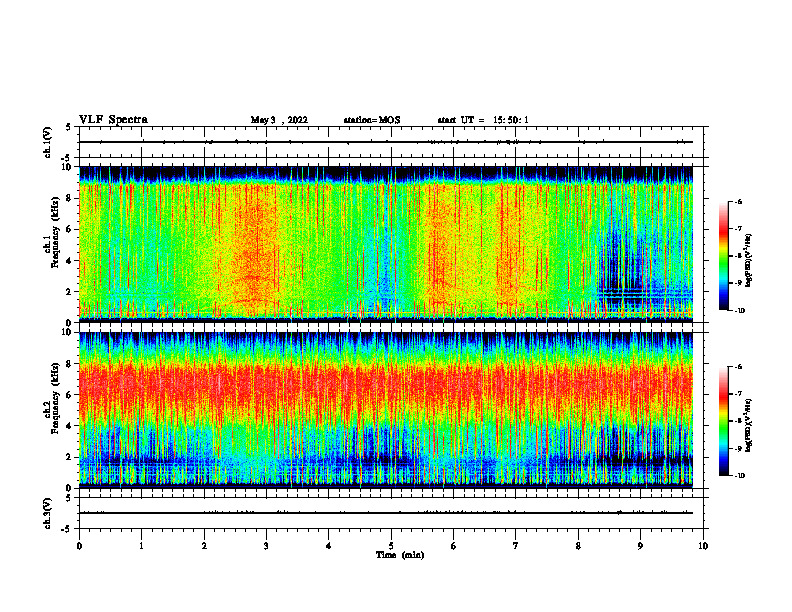Click the "4" kHz tick of ch.1 frequency axis

(69, 261)
